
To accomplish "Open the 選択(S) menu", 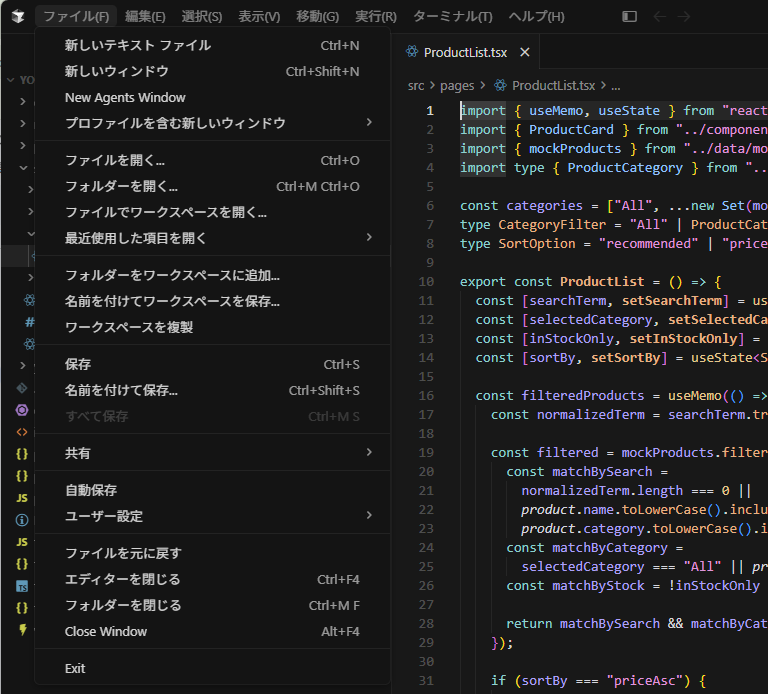I will point(202,17).
